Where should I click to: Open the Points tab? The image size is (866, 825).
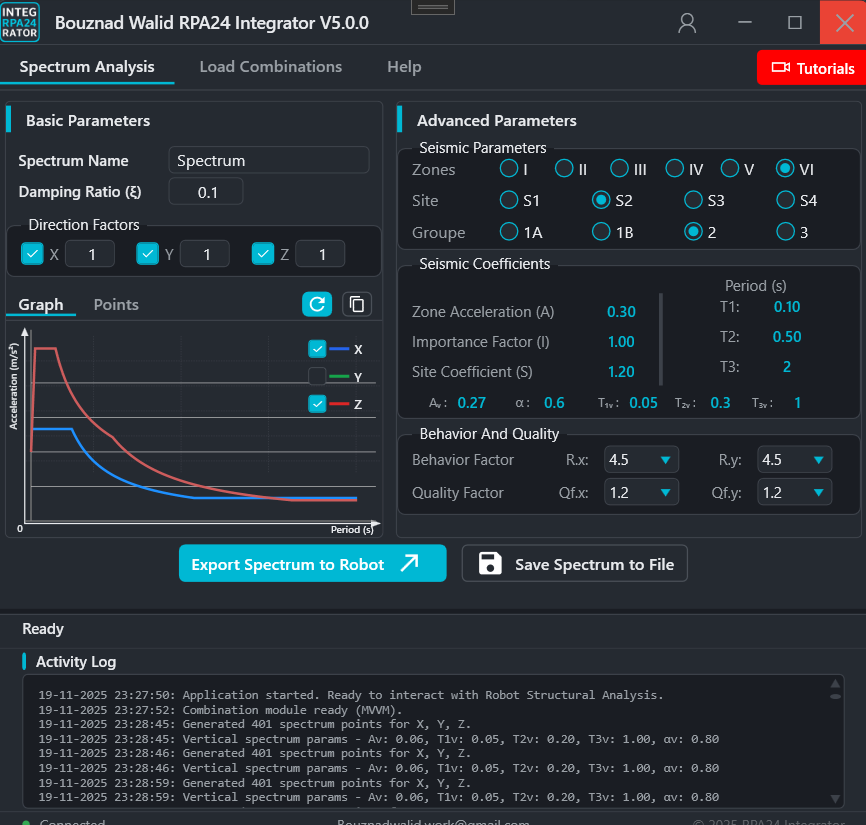pos(116,304)
